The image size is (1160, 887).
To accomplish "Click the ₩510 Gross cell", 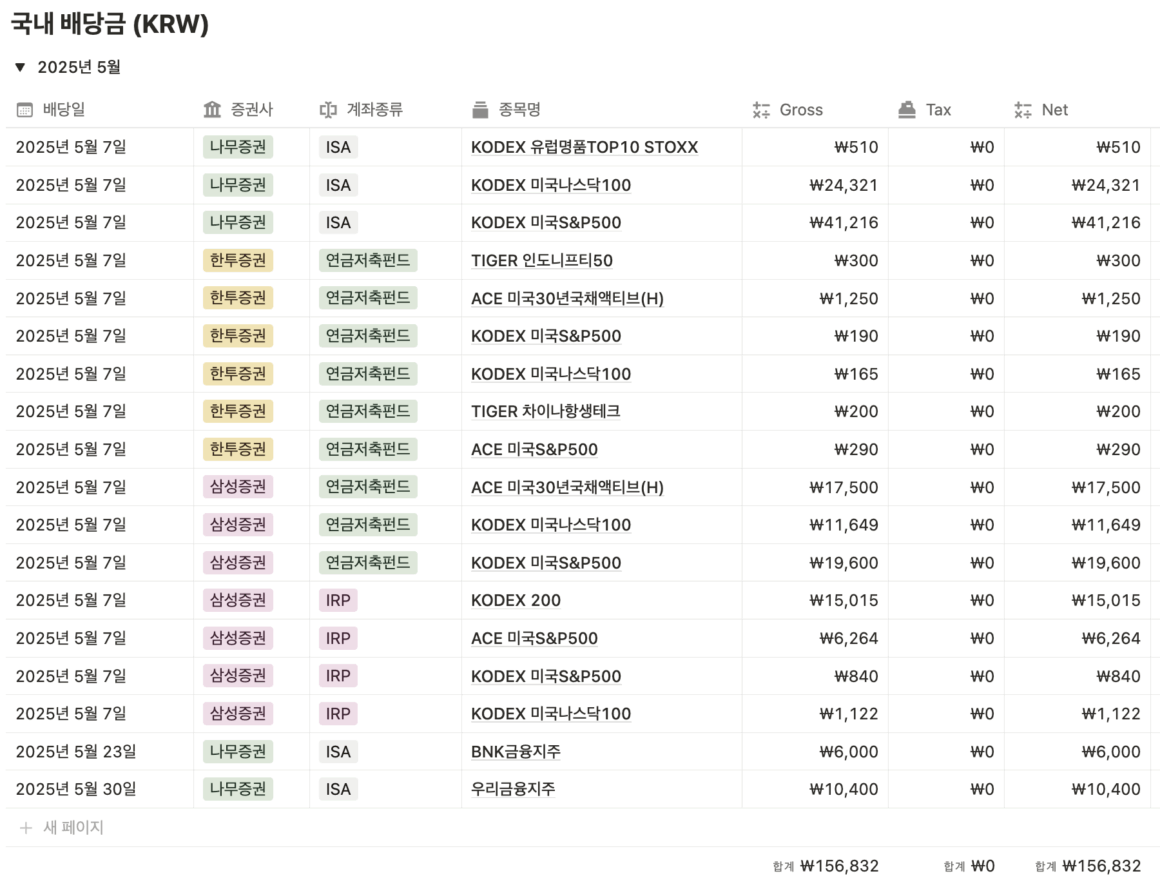I will pos(815,147).
